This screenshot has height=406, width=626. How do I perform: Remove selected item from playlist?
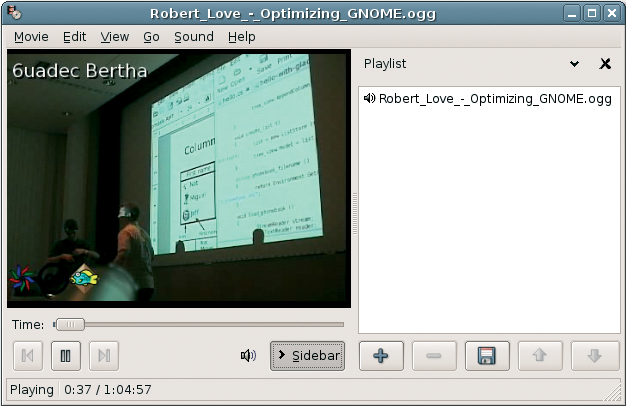coord(434,356)
